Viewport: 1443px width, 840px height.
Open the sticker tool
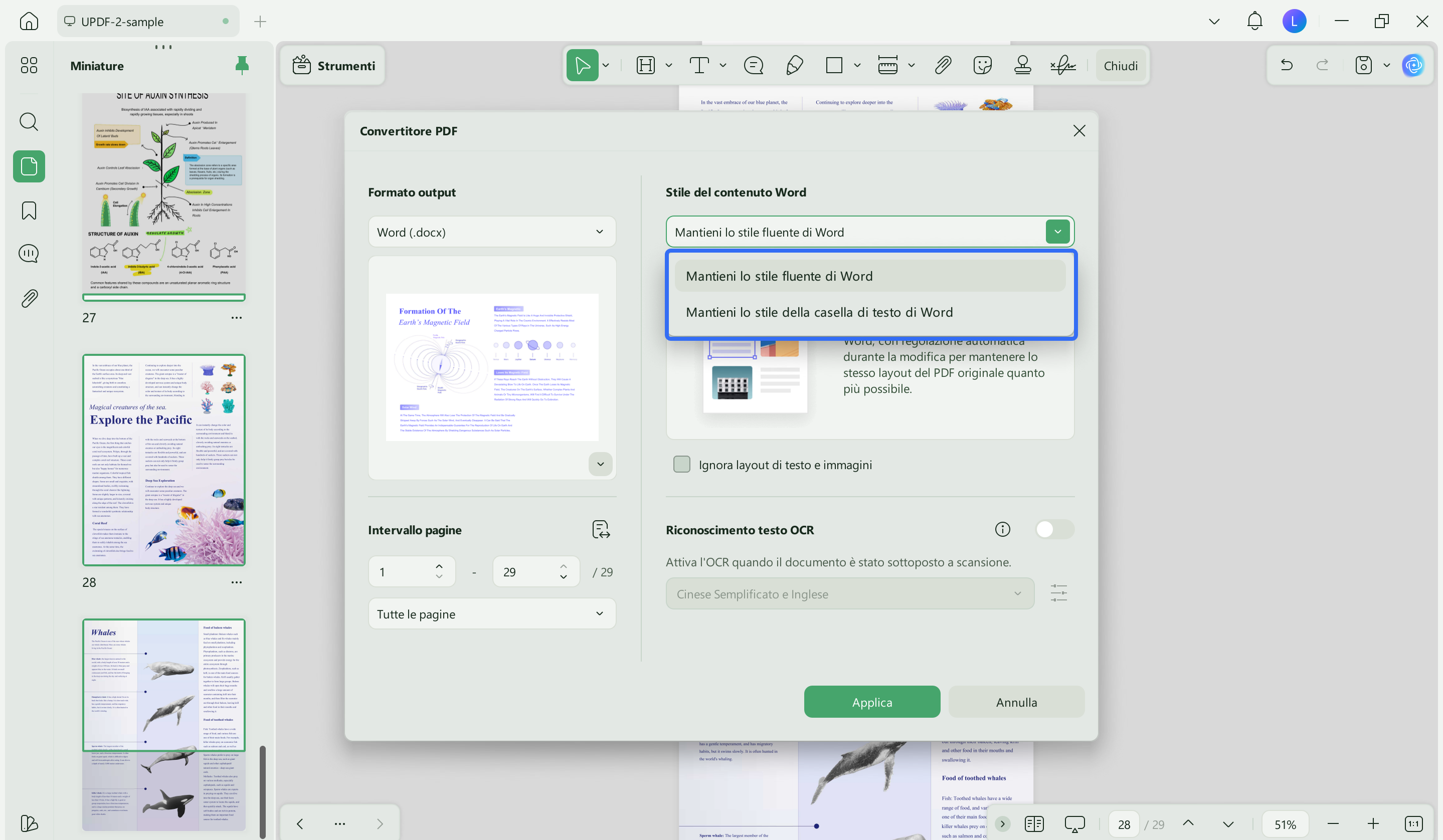pyautogui.click(x=983, y=65)
